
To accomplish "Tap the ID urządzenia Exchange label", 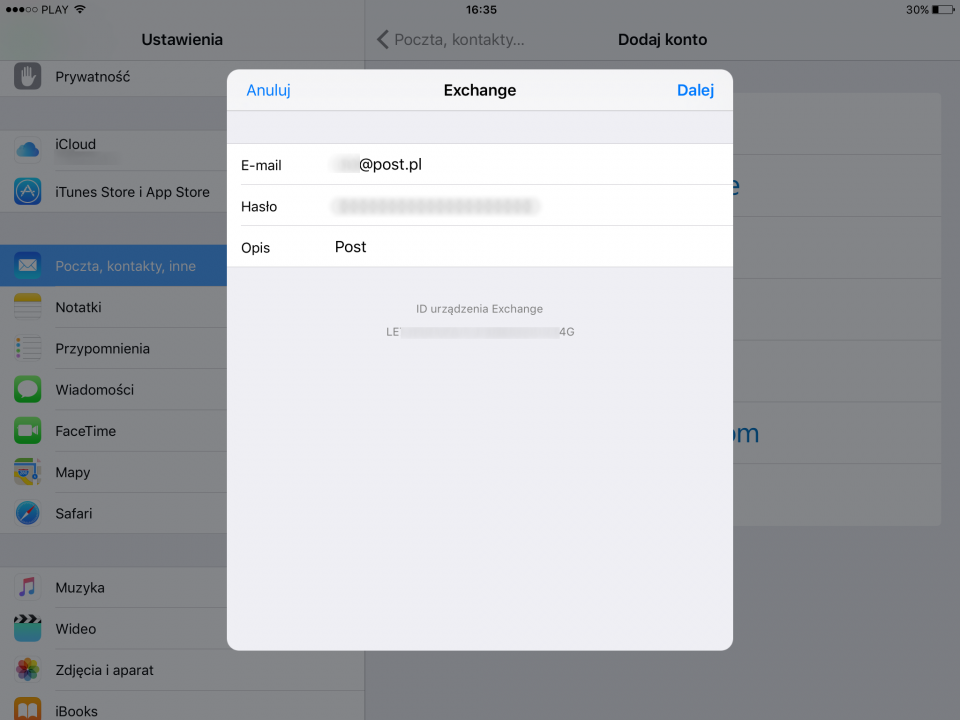I will coord(479,309).
